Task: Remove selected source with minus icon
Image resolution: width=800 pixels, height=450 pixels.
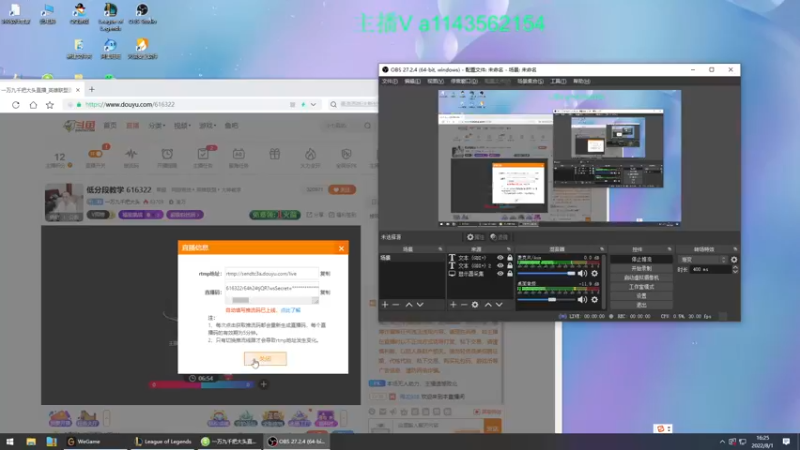Action: [x=464, y=305]
